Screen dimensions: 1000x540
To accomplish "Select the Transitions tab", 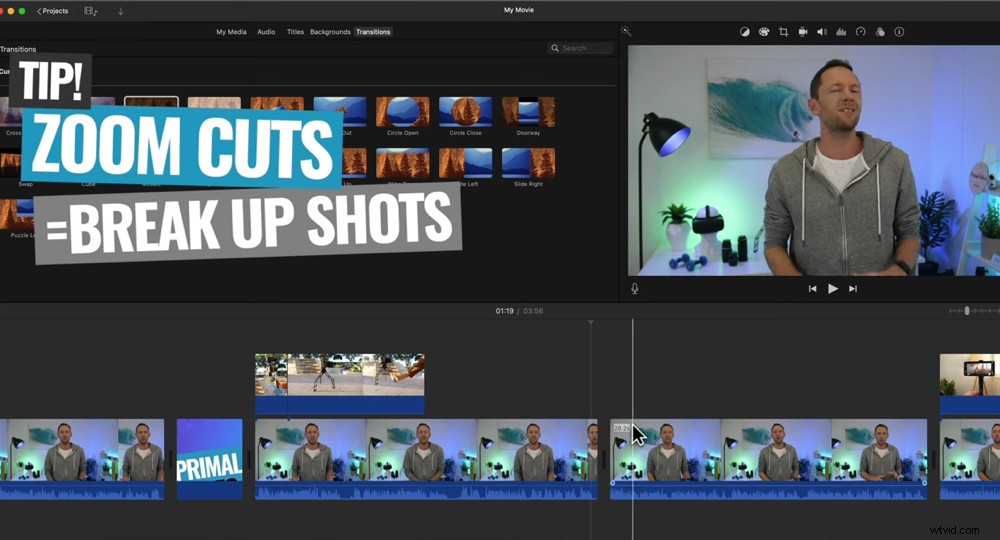I will pos(373,32).
